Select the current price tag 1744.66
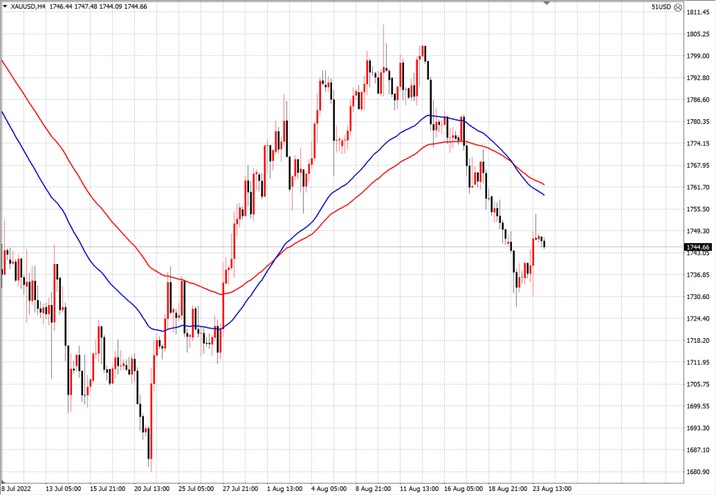Screen dimensions: 716x495 tap(698, 247)
